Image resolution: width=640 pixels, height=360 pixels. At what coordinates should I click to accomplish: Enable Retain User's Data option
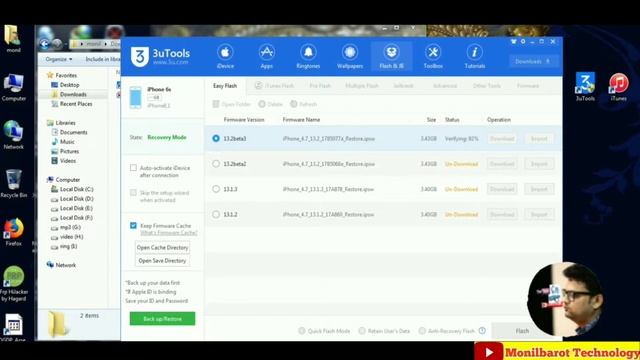point(362,331)
